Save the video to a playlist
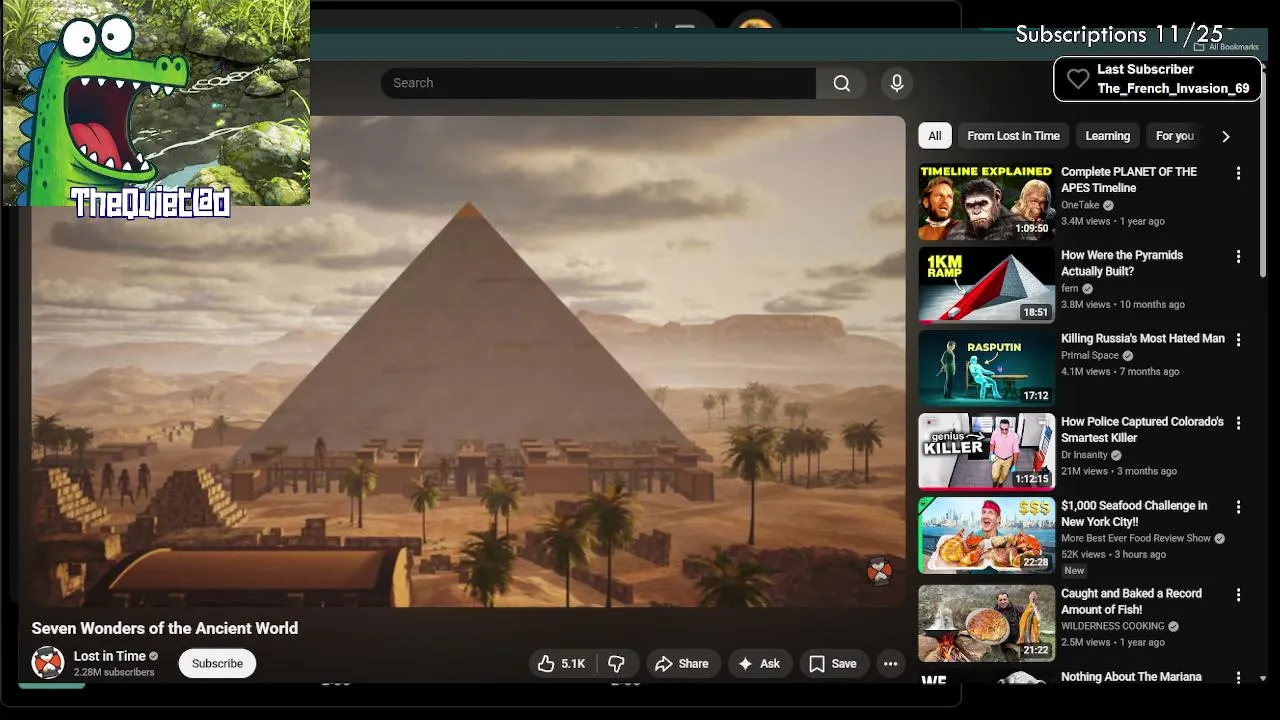This screenshot has height=720, width=1280. tap(833, 663)
